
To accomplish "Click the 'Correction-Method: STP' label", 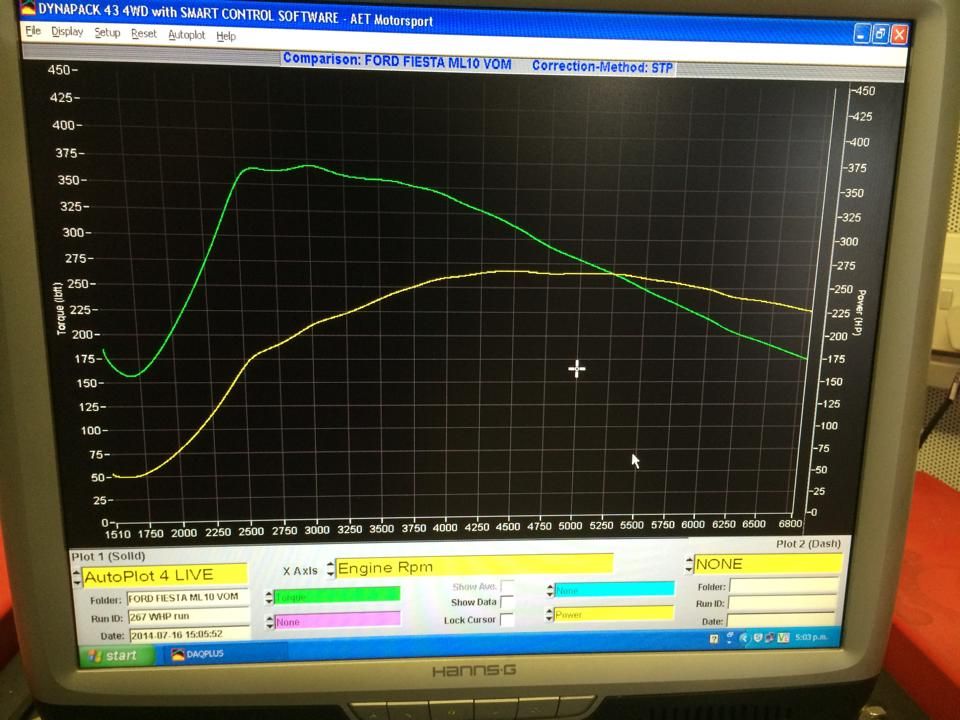I will pyautogui.click(x=602, y=66).
